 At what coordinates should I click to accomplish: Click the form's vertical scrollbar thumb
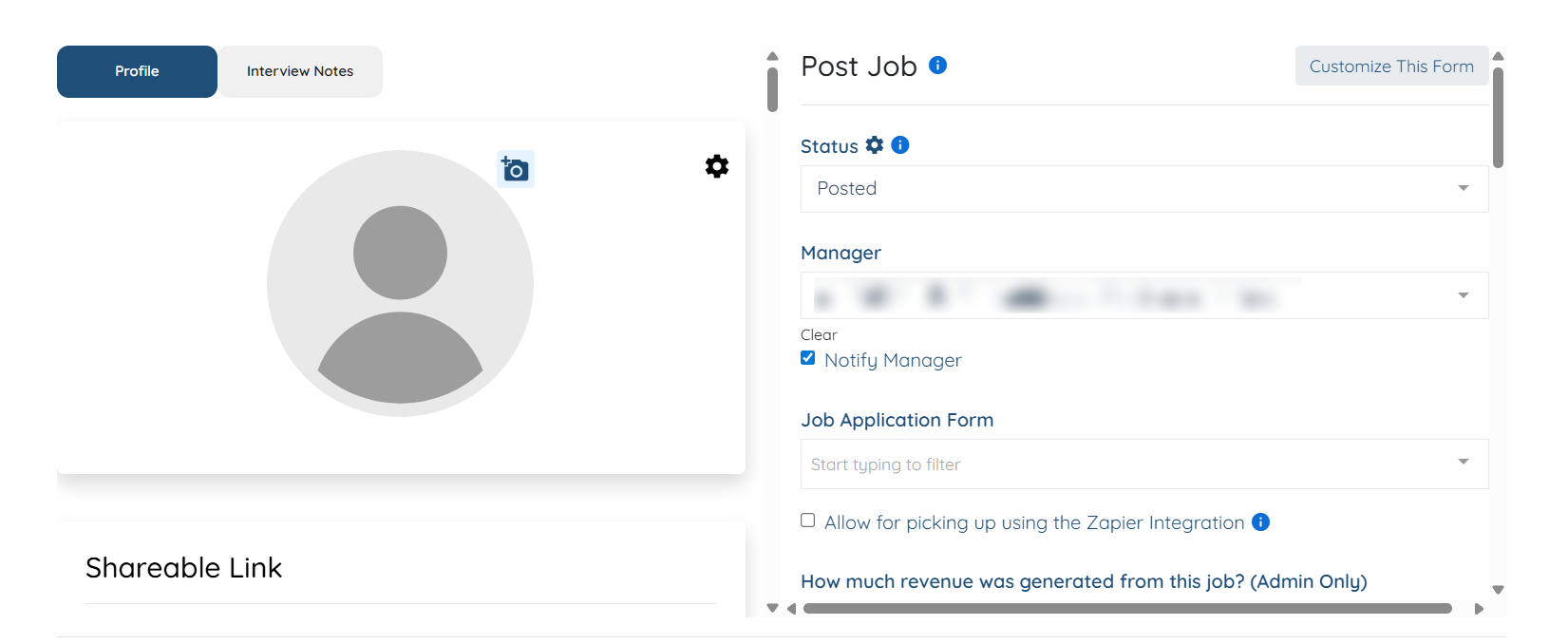pyautogui.click(x=1498, y=118)
